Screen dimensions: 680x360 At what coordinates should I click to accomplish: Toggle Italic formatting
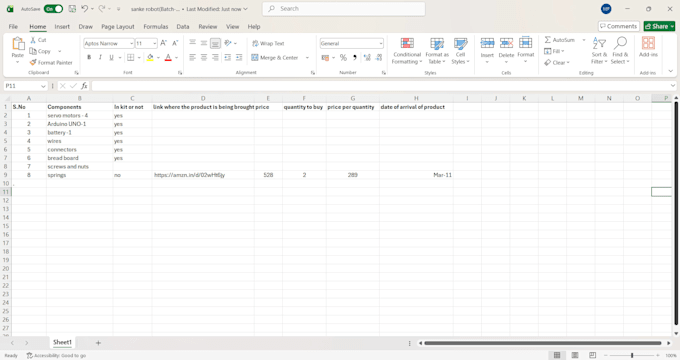pos(100,57)
